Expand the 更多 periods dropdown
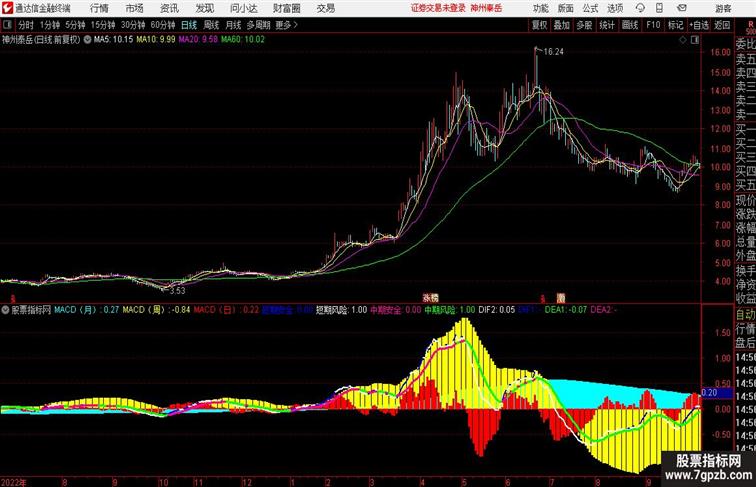This screenshot has height=487, width=756. pyautogui.click(x=287, y=25)
